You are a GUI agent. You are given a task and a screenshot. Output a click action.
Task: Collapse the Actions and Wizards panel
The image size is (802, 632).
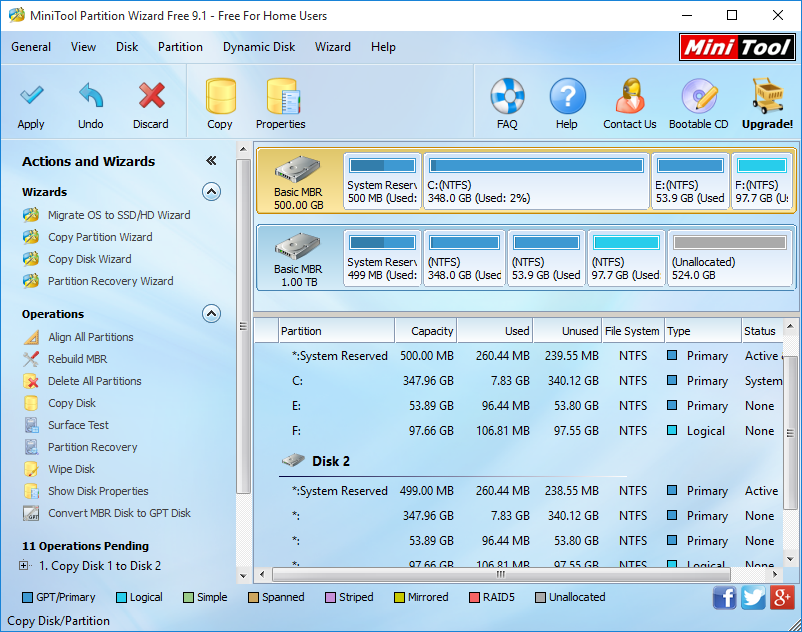pos(211,161)
